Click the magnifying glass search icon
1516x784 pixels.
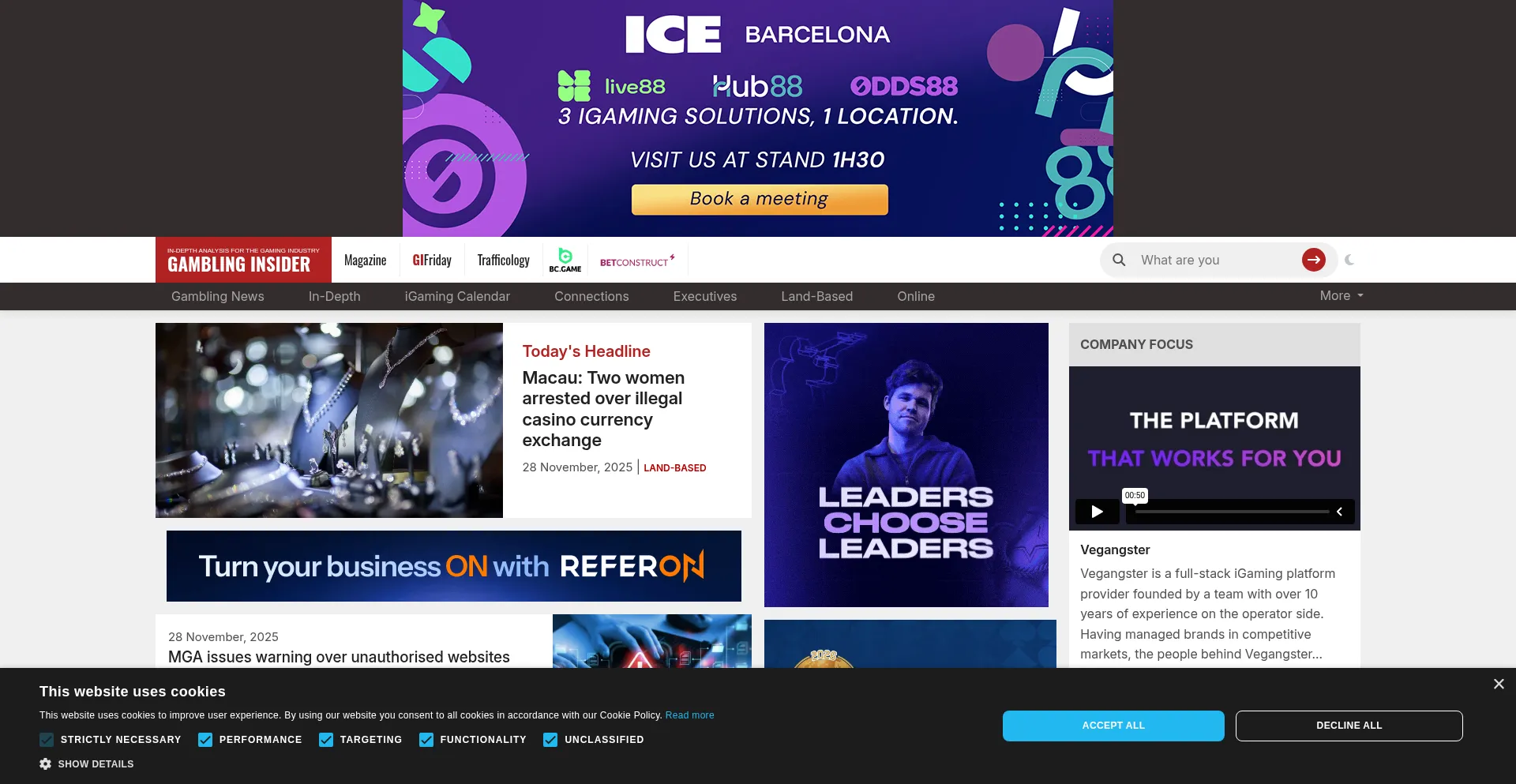[x=1119, y=260]
